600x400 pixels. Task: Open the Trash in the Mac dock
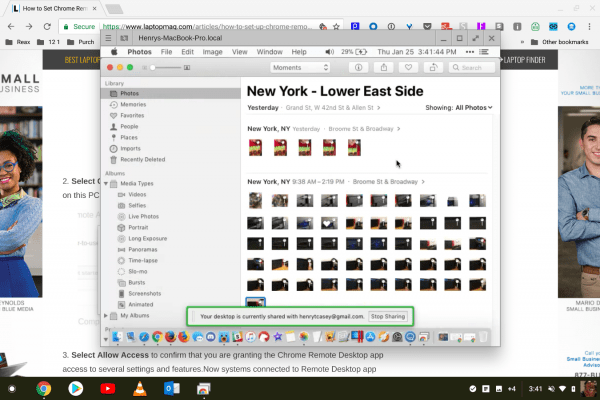(x=483, y=337)
